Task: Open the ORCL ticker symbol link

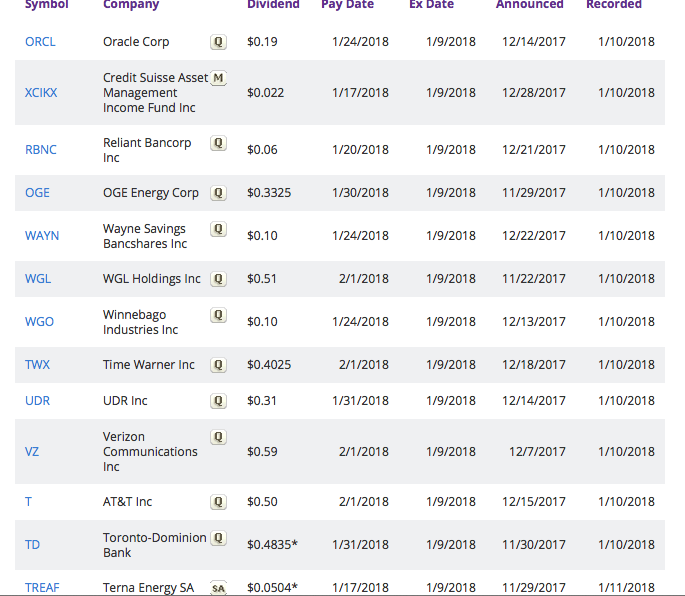Action: [40, 42]
